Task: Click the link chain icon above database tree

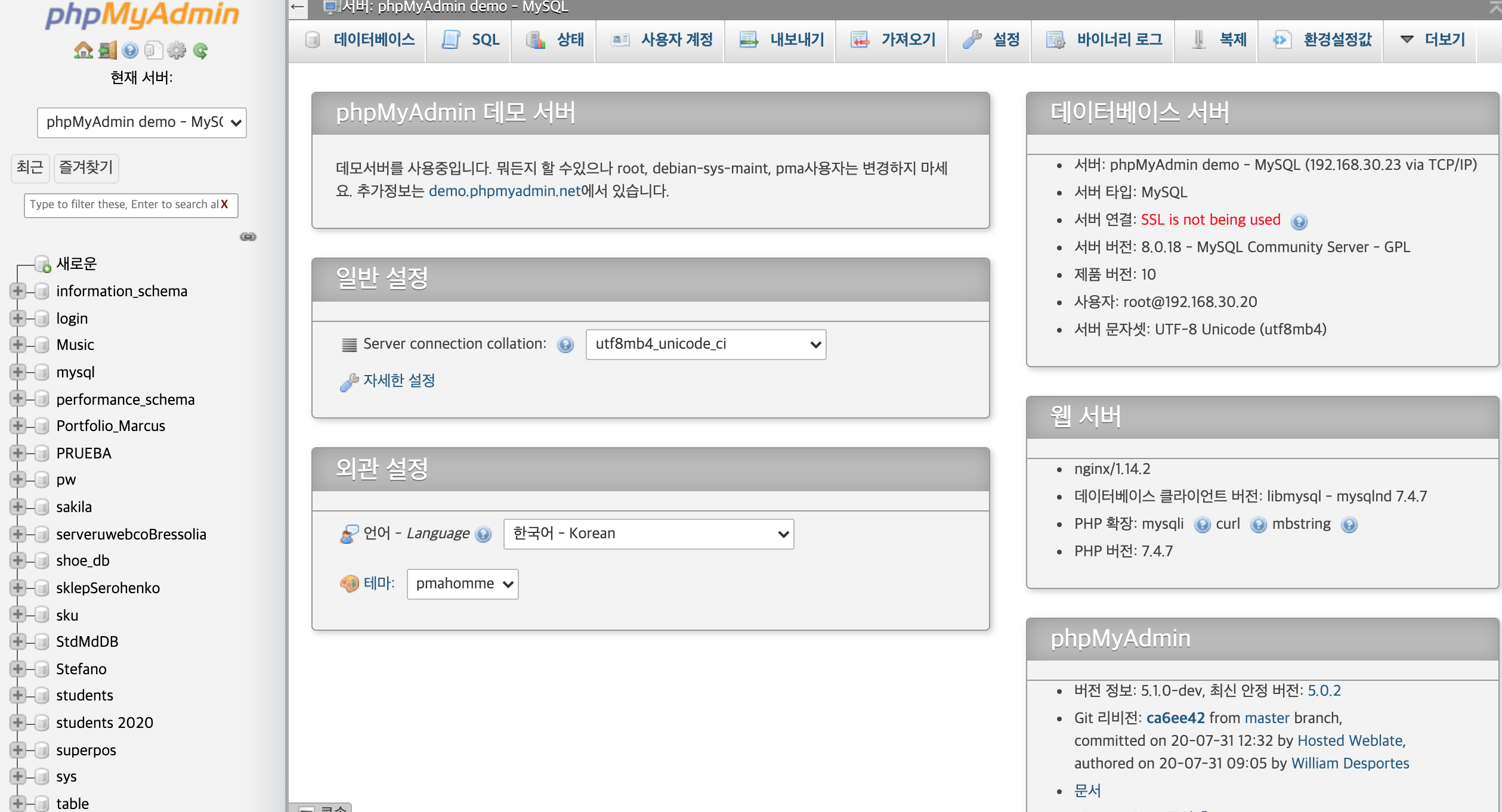Action: click(x=248, y=237)
